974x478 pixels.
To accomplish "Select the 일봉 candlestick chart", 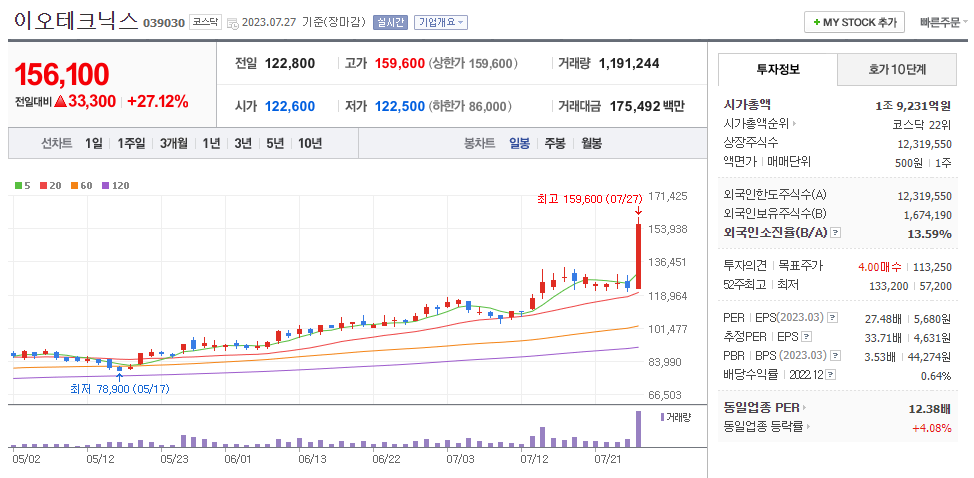I will pos(519,143).
